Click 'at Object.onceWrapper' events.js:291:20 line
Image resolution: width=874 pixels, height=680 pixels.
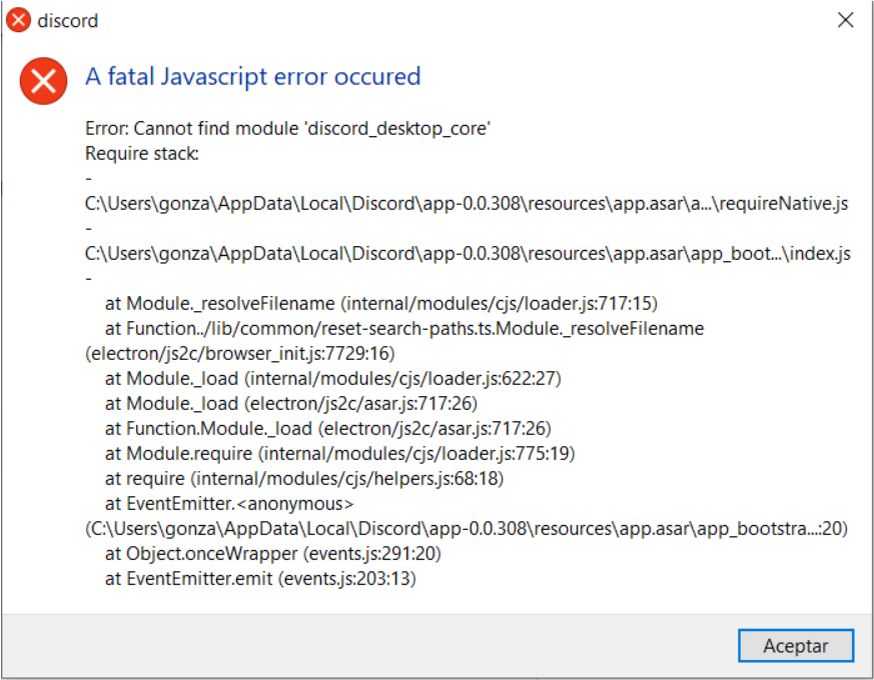(x=273, y=553)
